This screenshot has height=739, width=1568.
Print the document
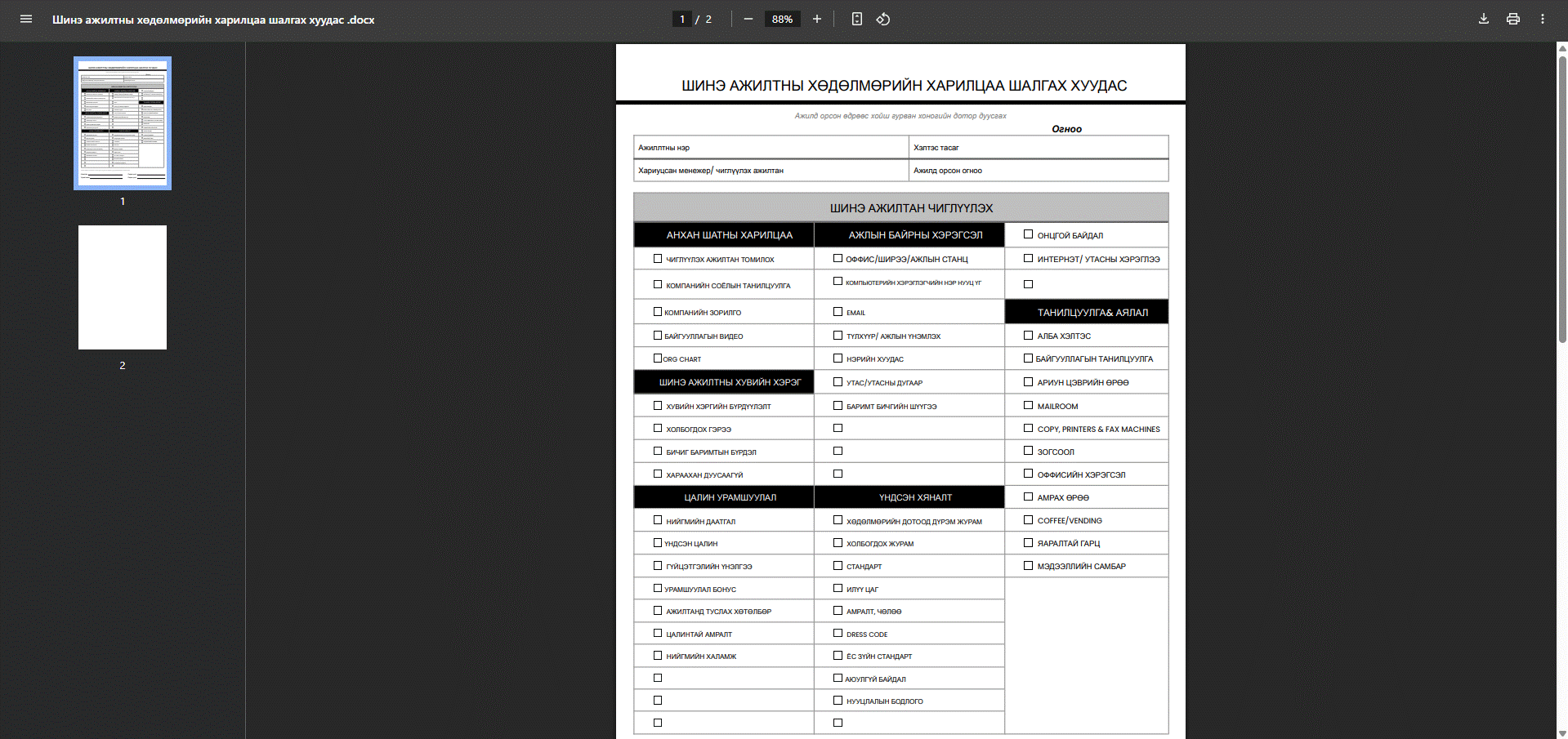1513,19
